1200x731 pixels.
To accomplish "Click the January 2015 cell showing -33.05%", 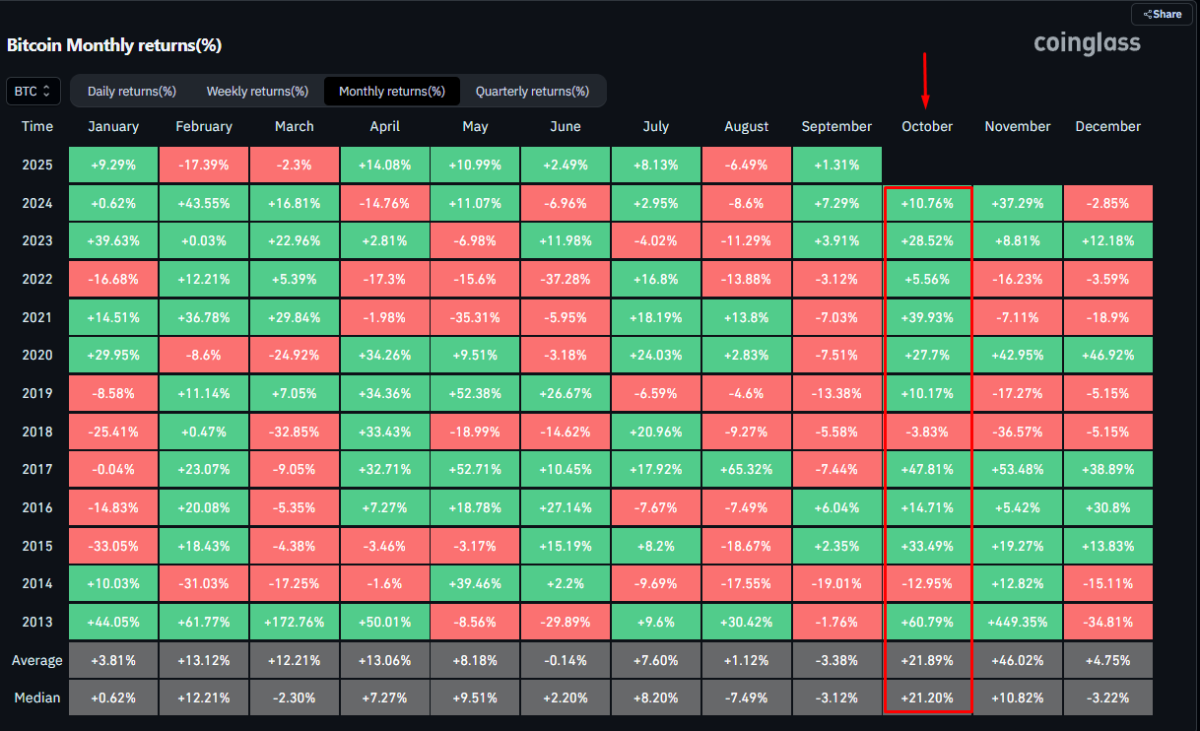I will 113,545.
